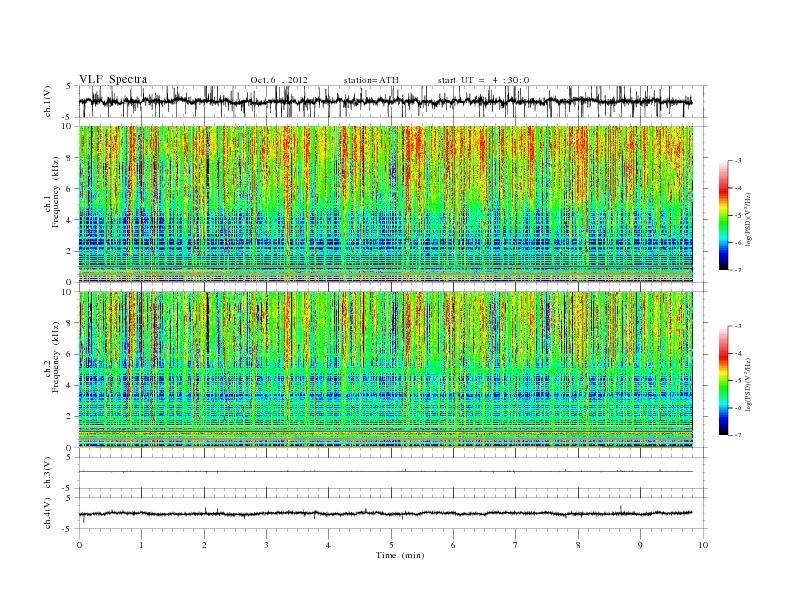Click the "ch.4(V)" axis label
The height and width of the screenshot is (612, 792).
[x=48, y=513]
